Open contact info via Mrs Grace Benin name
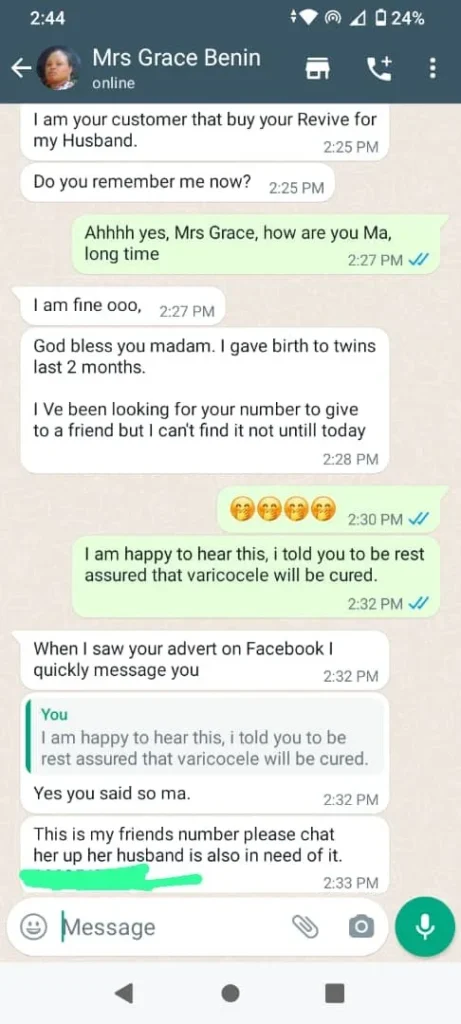 176,57
